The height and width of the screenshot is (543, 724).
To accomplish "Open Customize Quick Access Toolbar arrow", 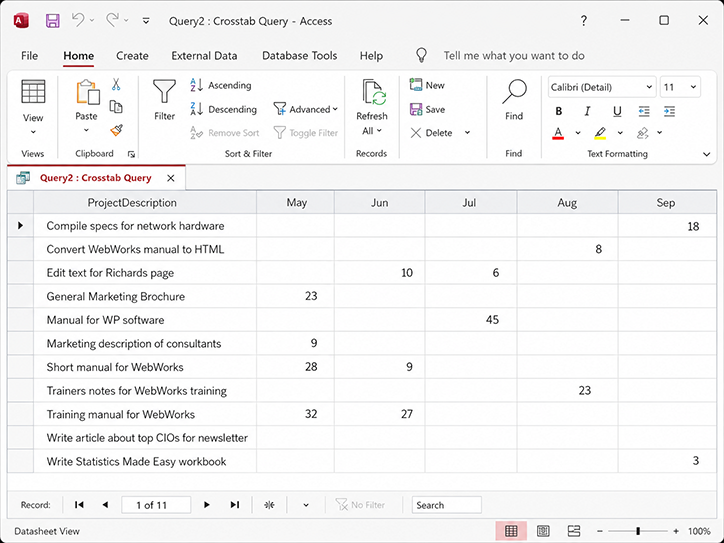I will (146, 21).
